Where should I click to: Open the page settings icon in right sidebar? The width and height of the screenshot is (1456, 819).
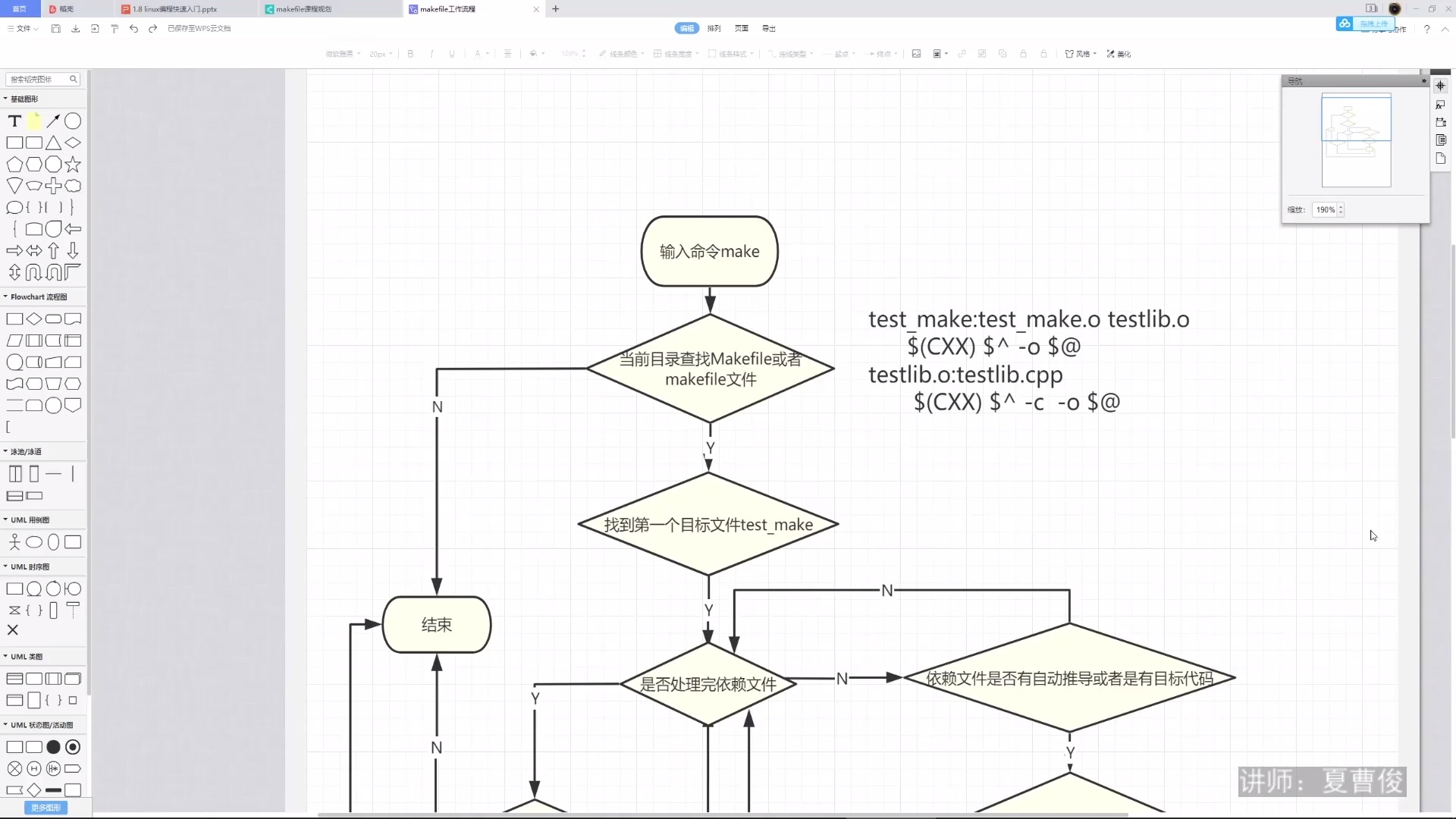(x=1441, y=158)
